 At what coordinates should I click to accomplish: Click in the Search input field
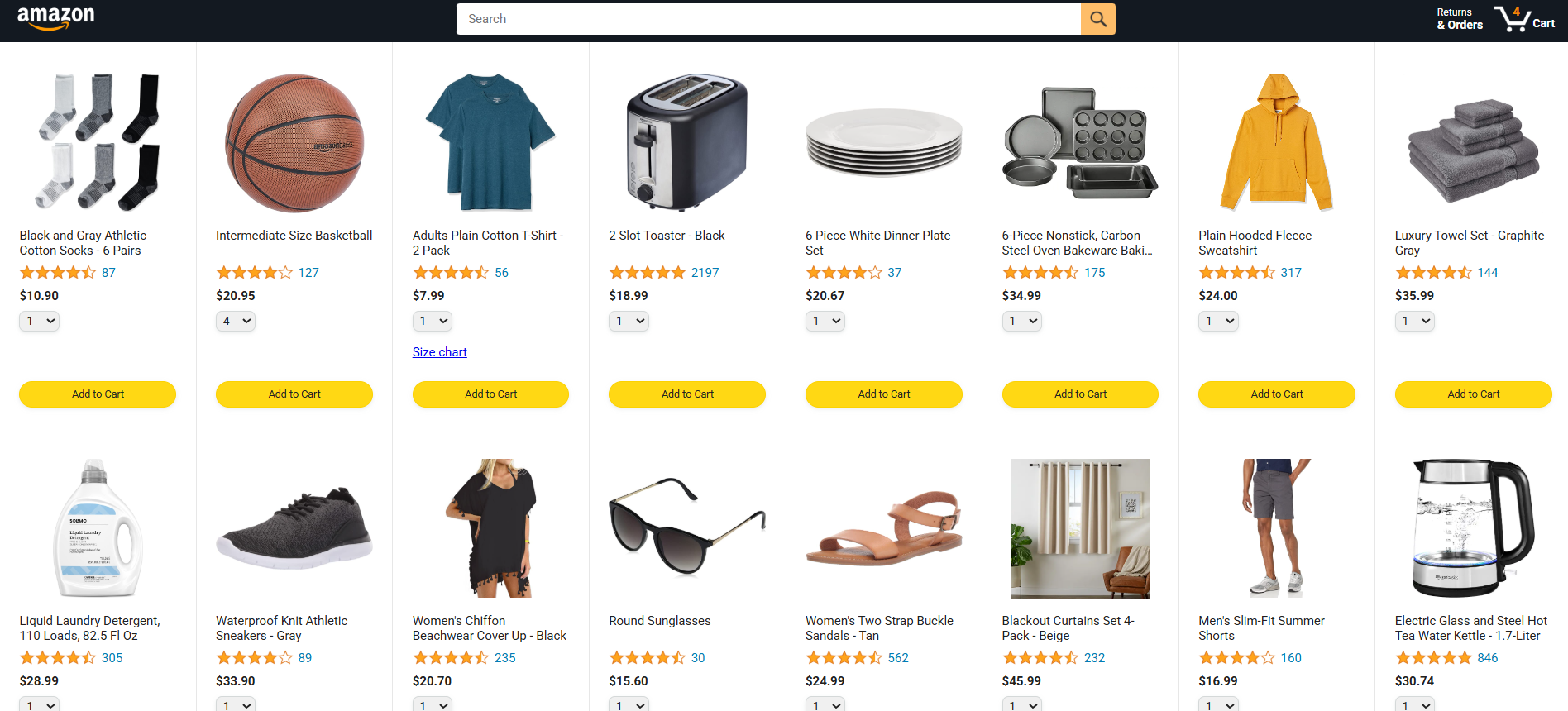[x=768, y=19]
